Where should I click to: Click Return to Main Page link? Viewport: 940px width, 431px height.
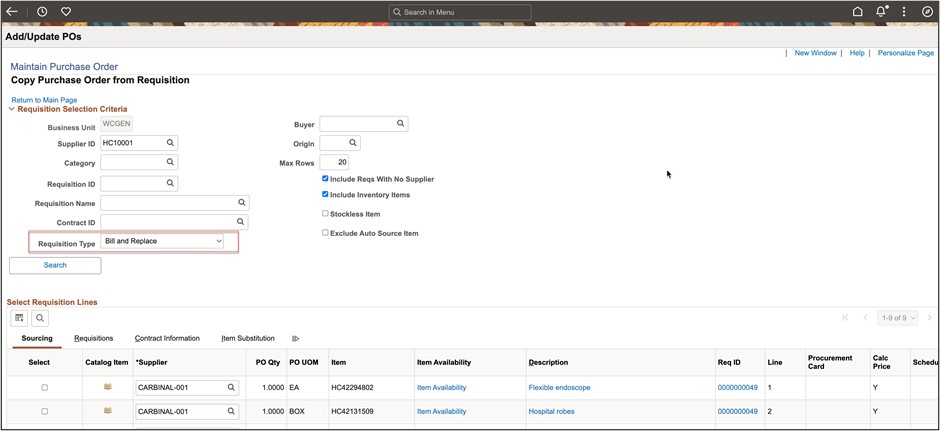[x=44, y=100]
